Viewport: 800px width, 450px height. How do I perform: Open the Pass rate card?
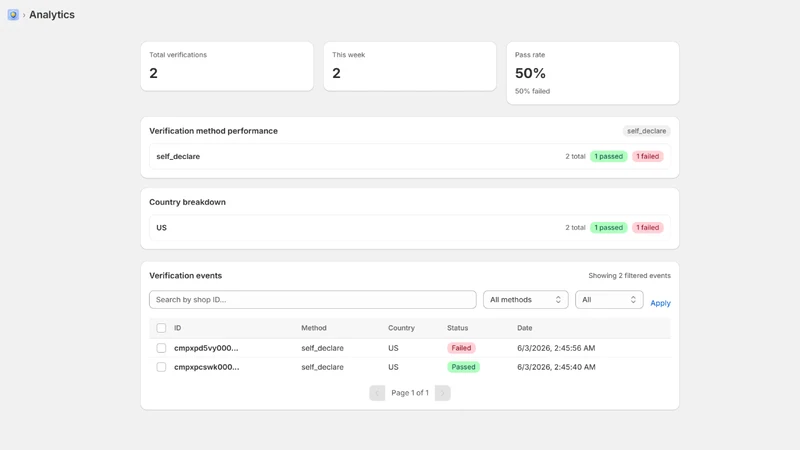[593, 73]
